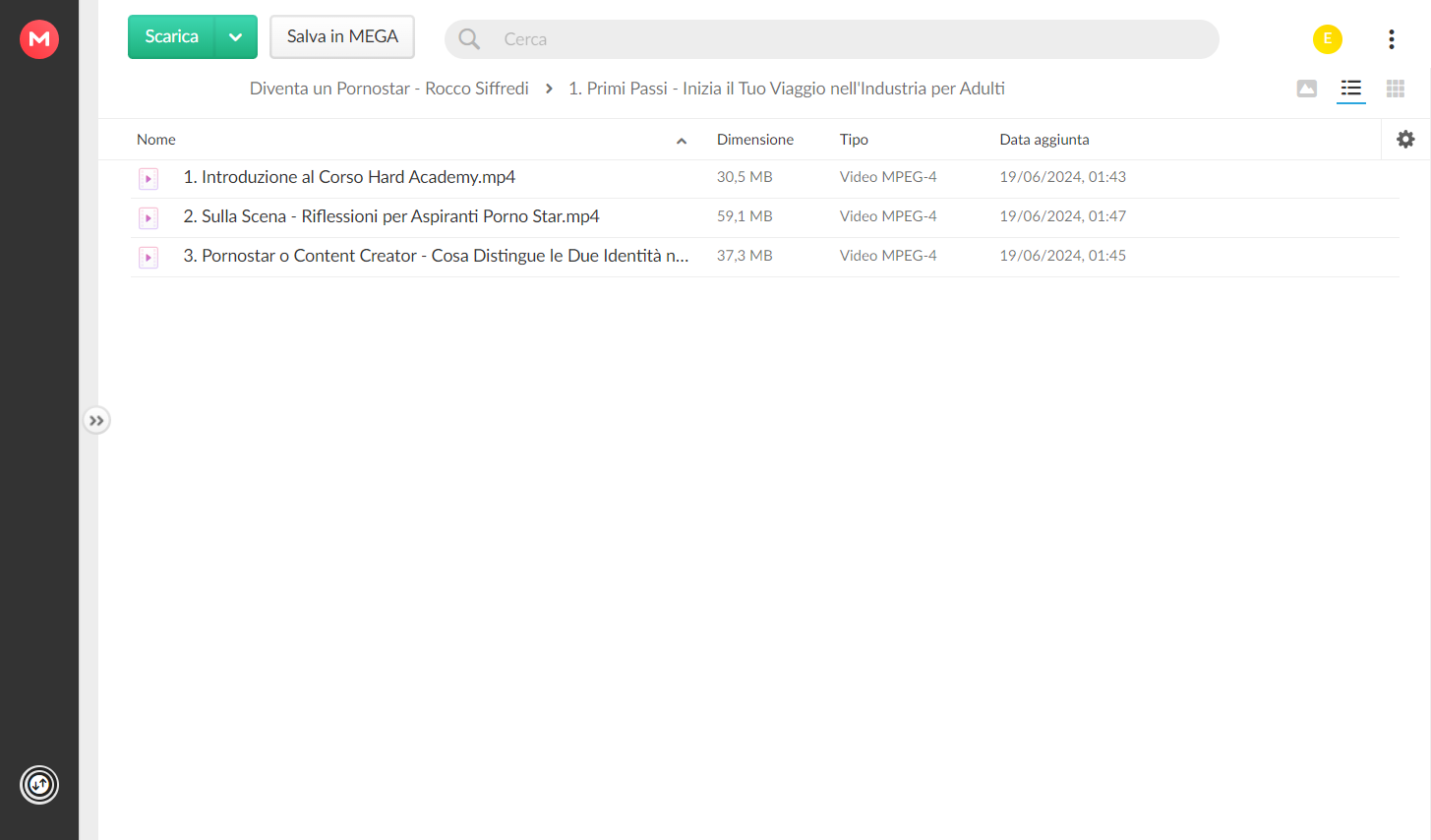This screenshot has width=1431, height=840.
Task: Switch to grid thumbnail view icon
Action: (x=1396, y=89)
